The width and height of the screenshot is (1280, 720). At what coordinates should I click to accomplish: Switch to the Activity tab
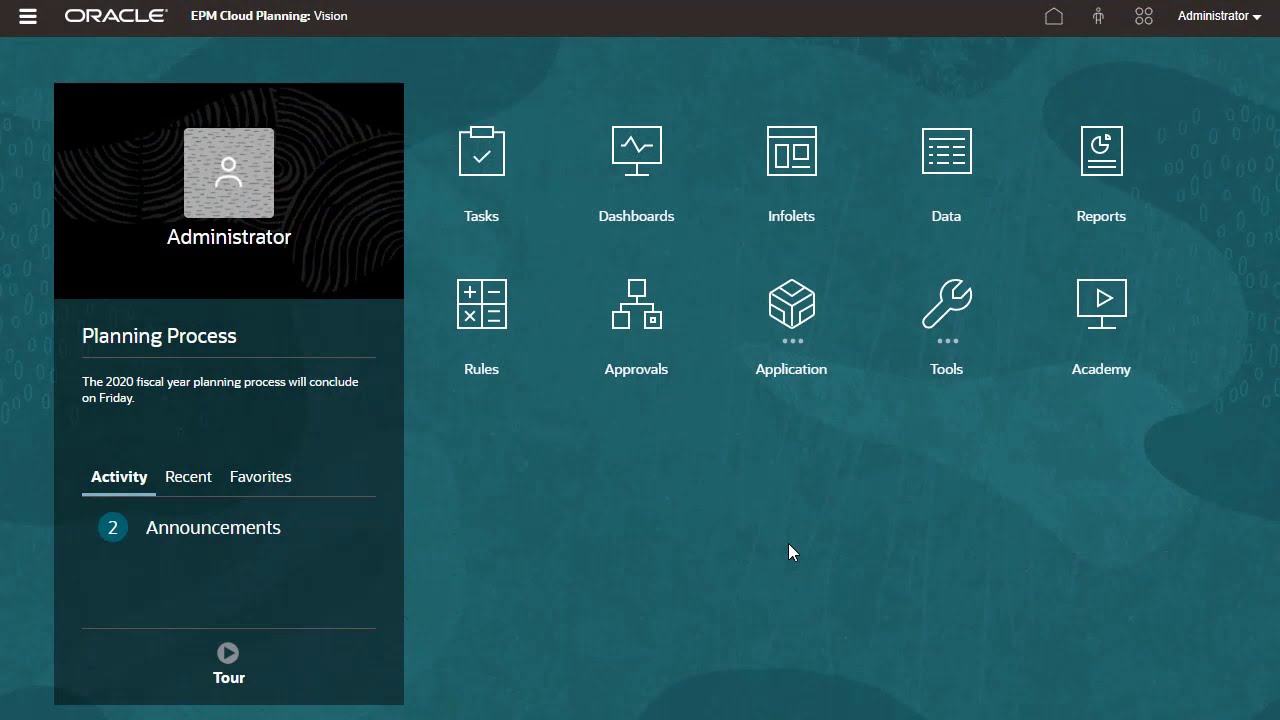(x=119, y=477)
